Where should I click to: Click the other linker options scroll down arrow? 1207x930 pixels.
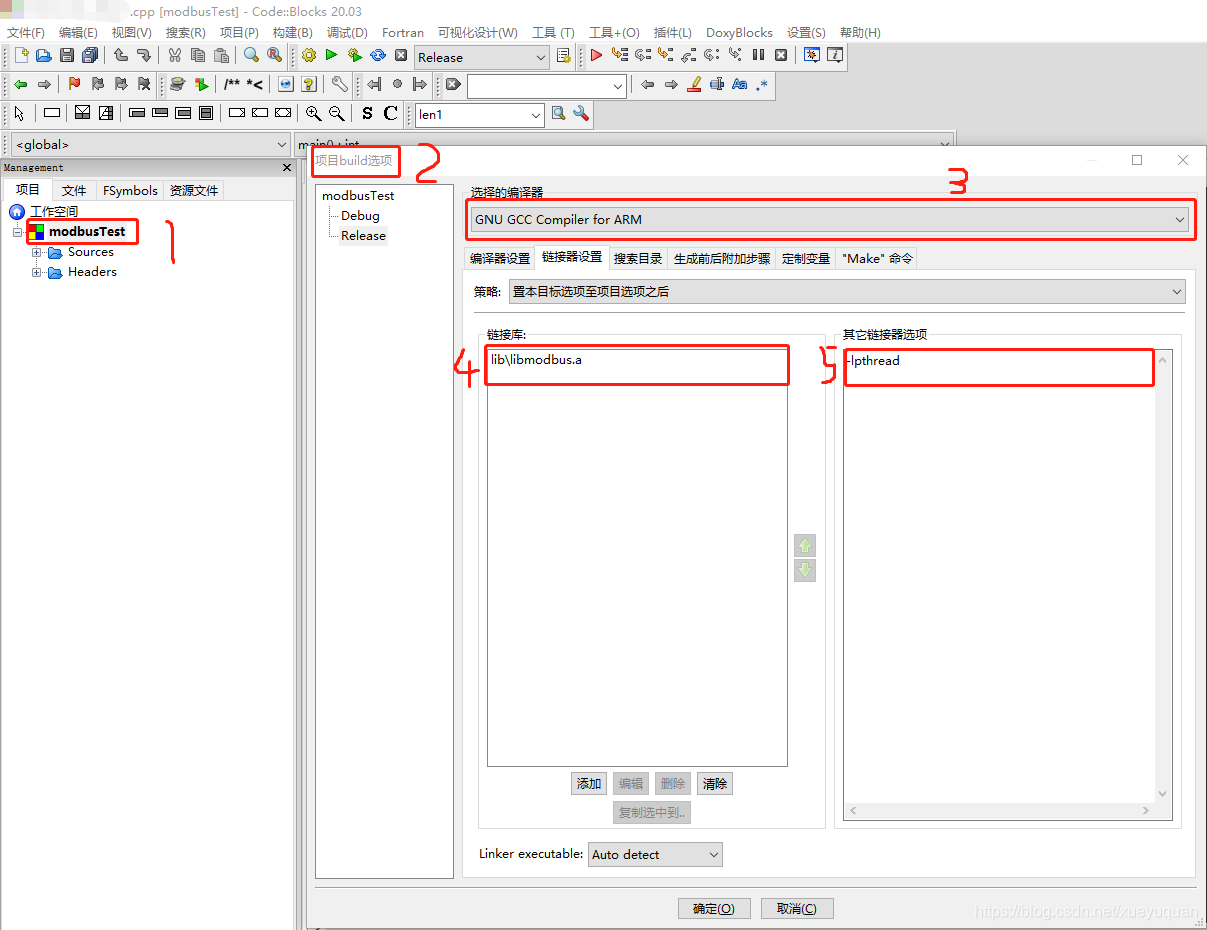(x=1162, y=795)
